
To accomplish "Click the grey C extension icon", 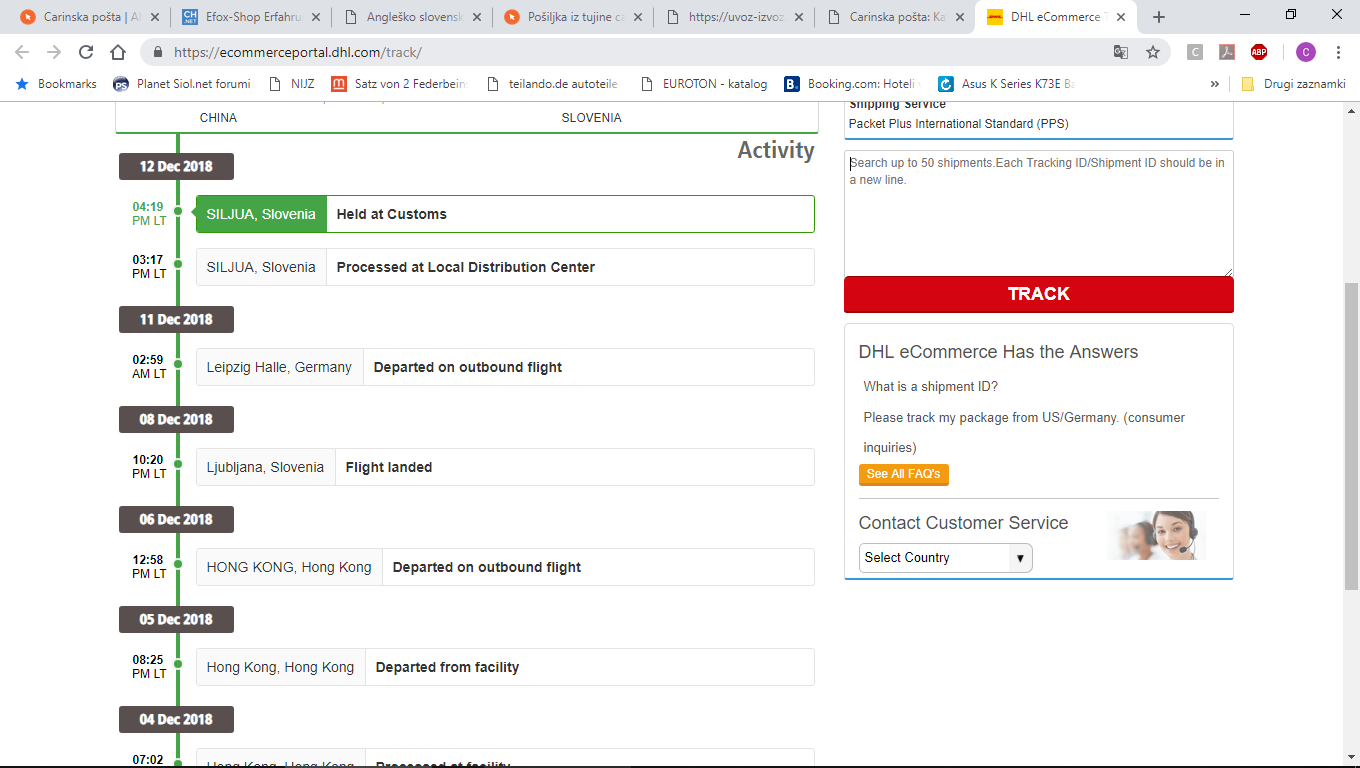I will coord(1195,52).
